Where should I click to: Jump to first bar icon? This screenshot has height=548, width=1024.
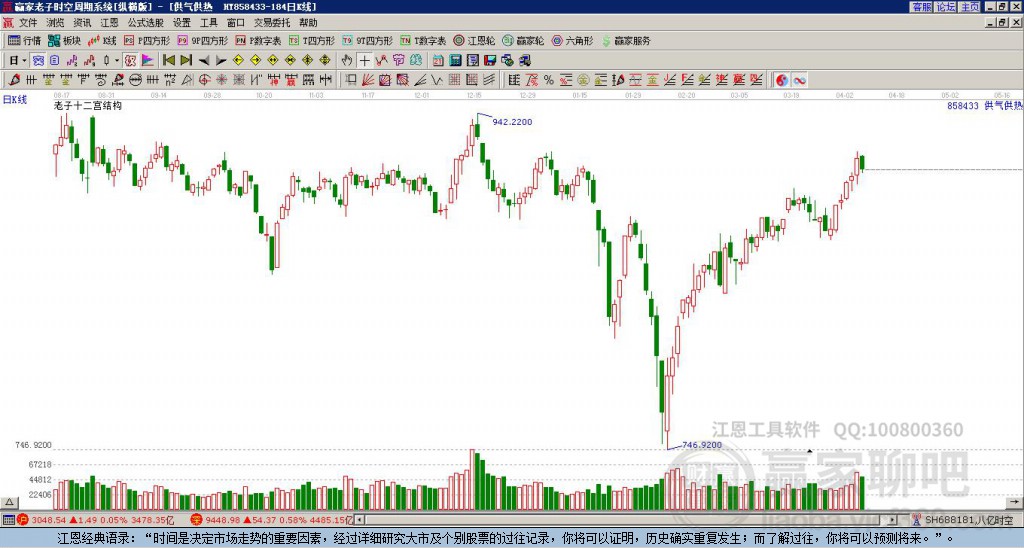(168, 61)
